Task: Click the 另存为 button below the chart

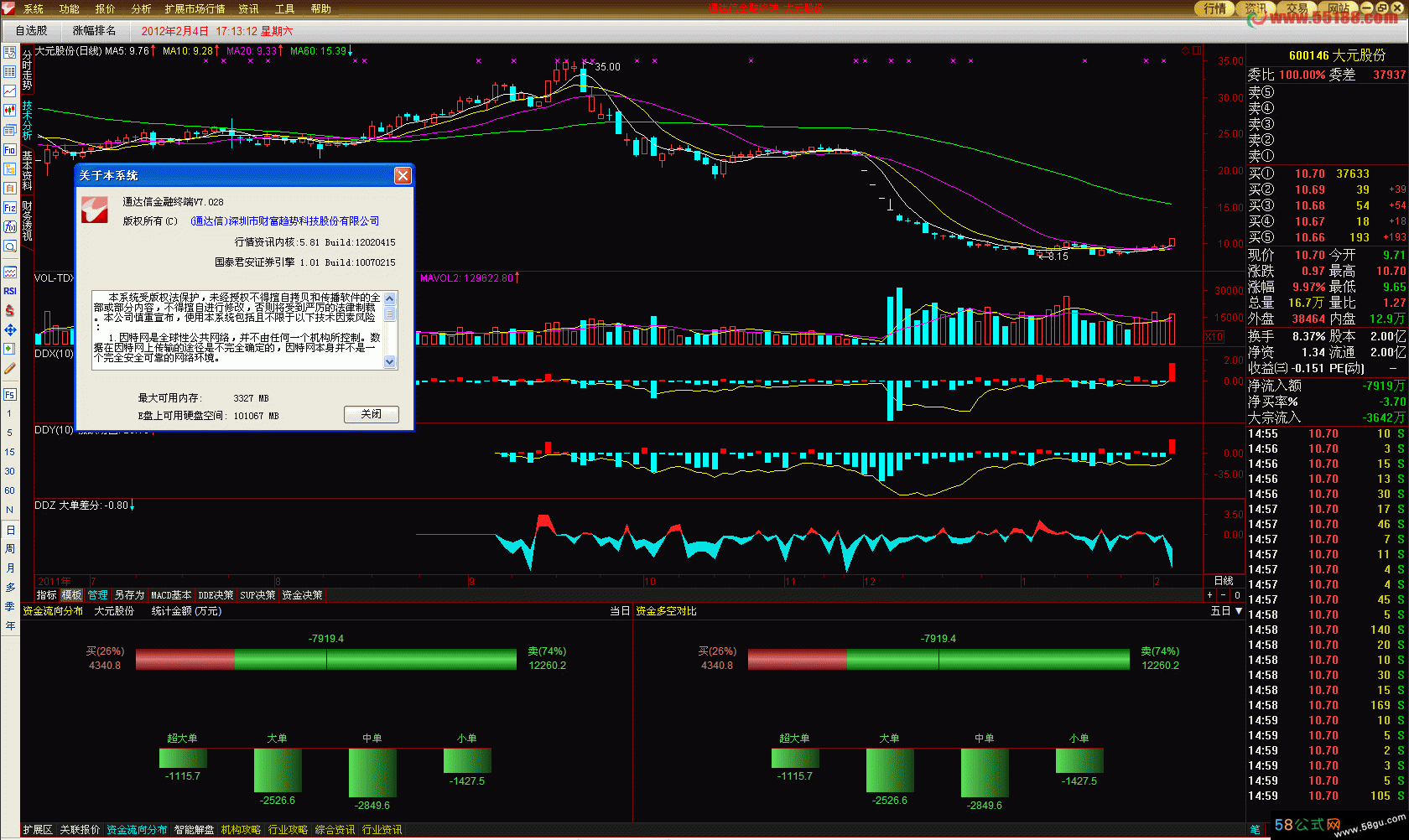Action: (129, 595)
